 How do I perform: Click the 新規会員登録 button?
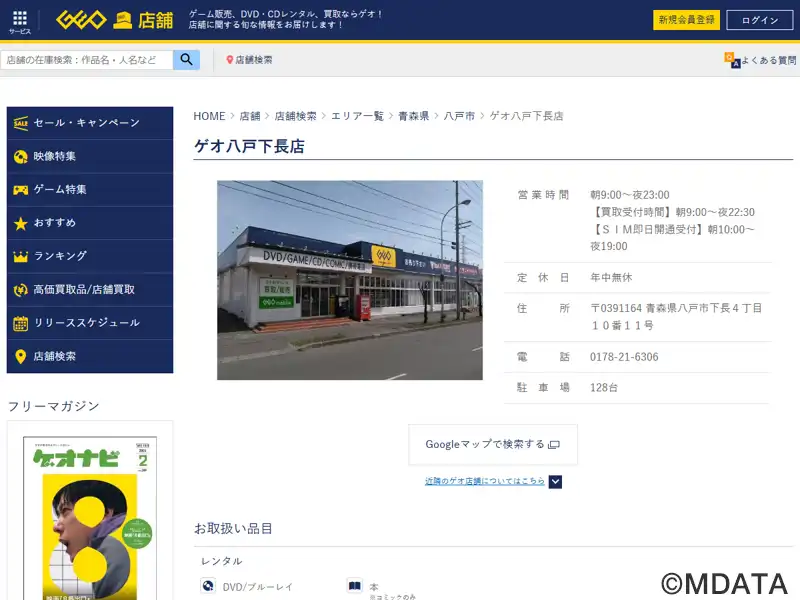pos(686,20)
